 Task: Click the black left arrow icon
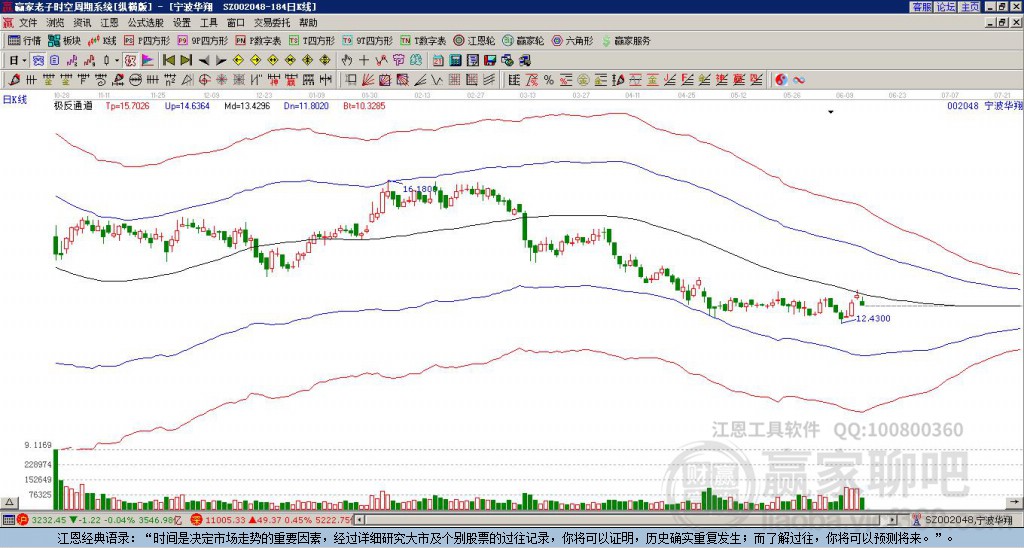pos(204,61)
